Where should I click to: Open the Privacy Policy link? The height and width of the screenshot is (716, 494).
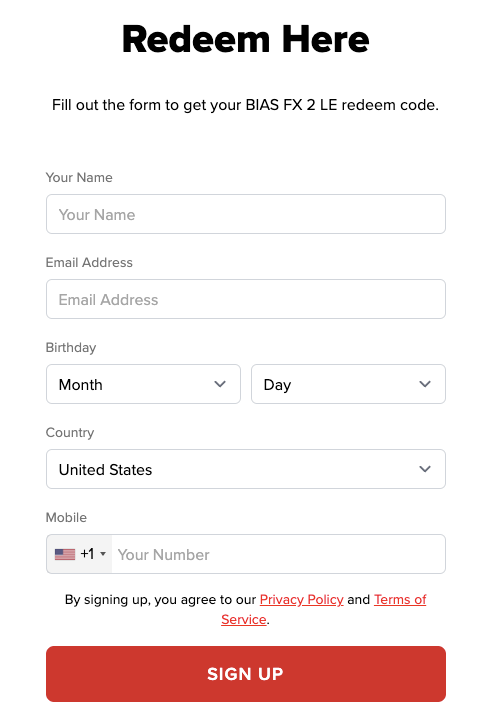[x=301, y=600]
